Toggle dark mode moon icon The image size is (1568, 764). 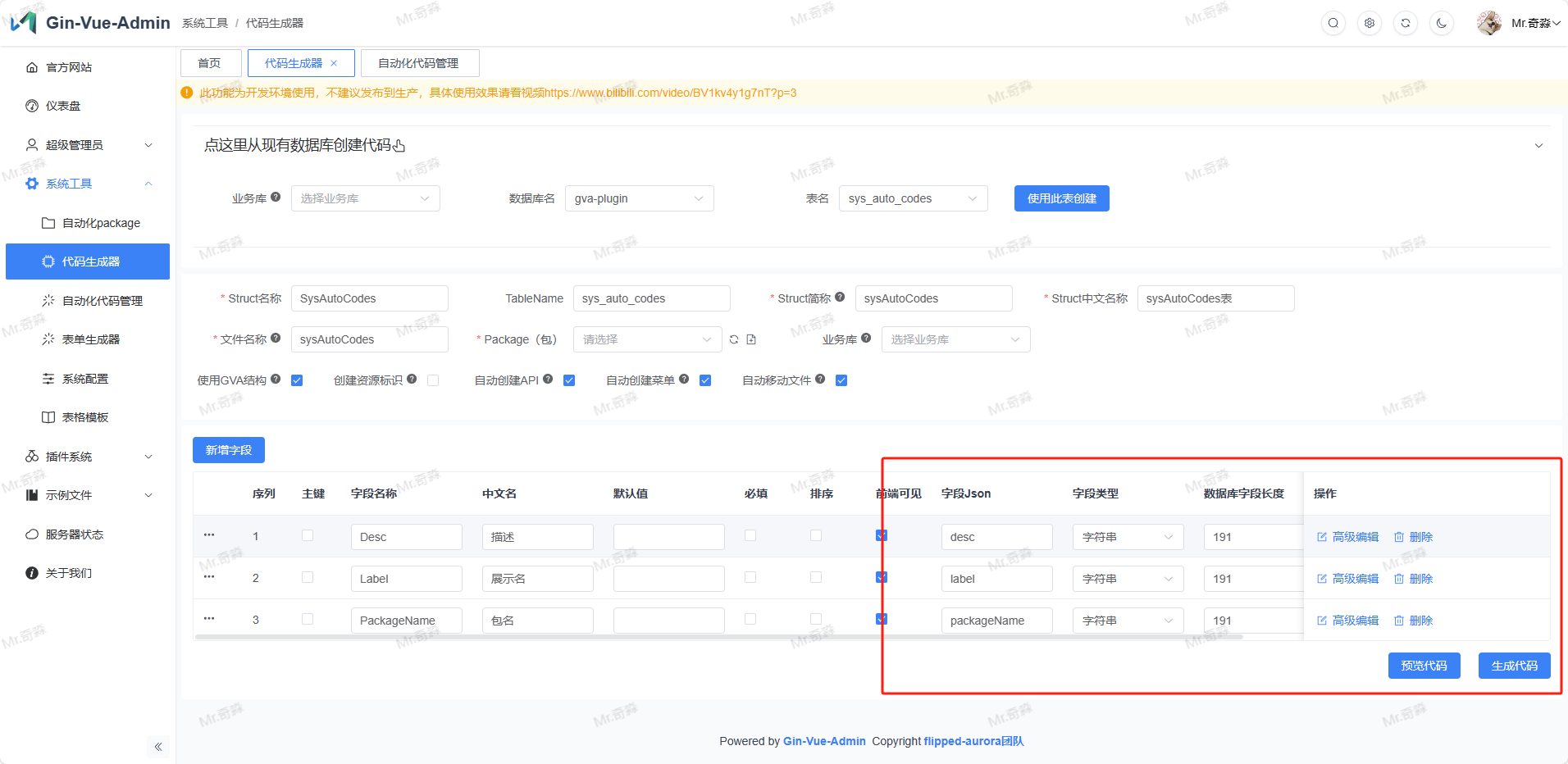coord(1442,23)
